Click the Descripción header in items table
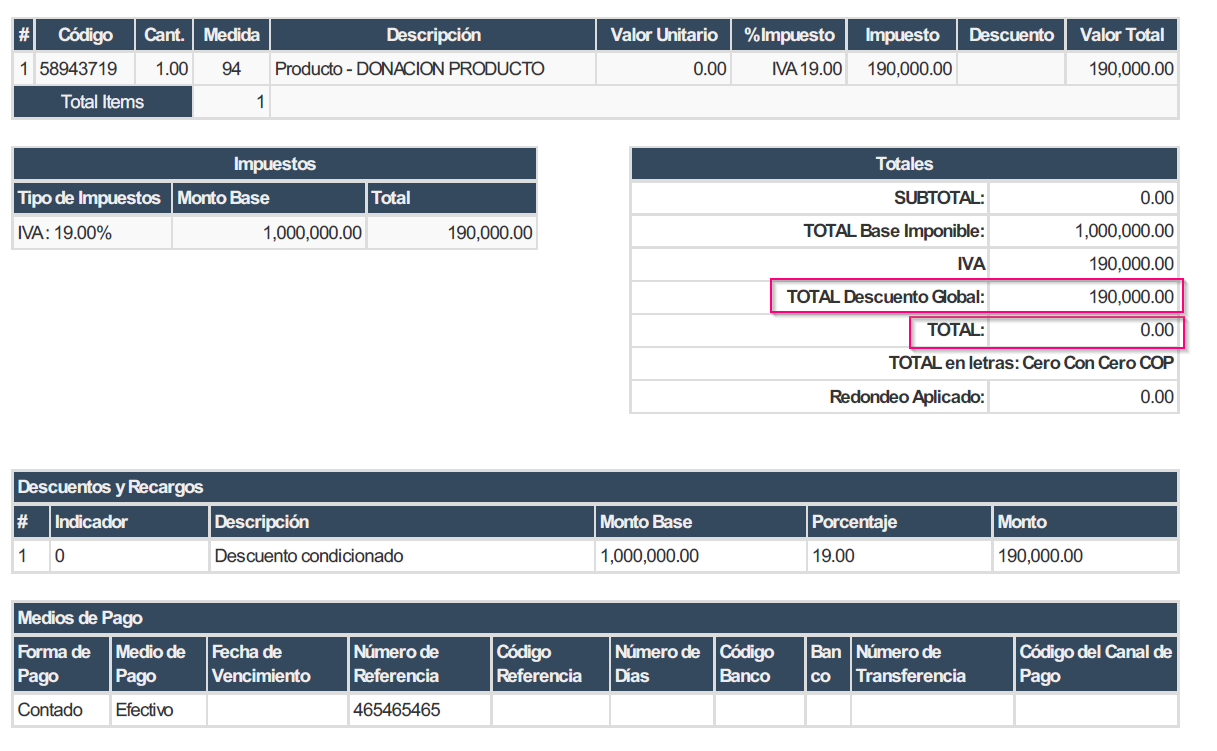 (433, 35)
